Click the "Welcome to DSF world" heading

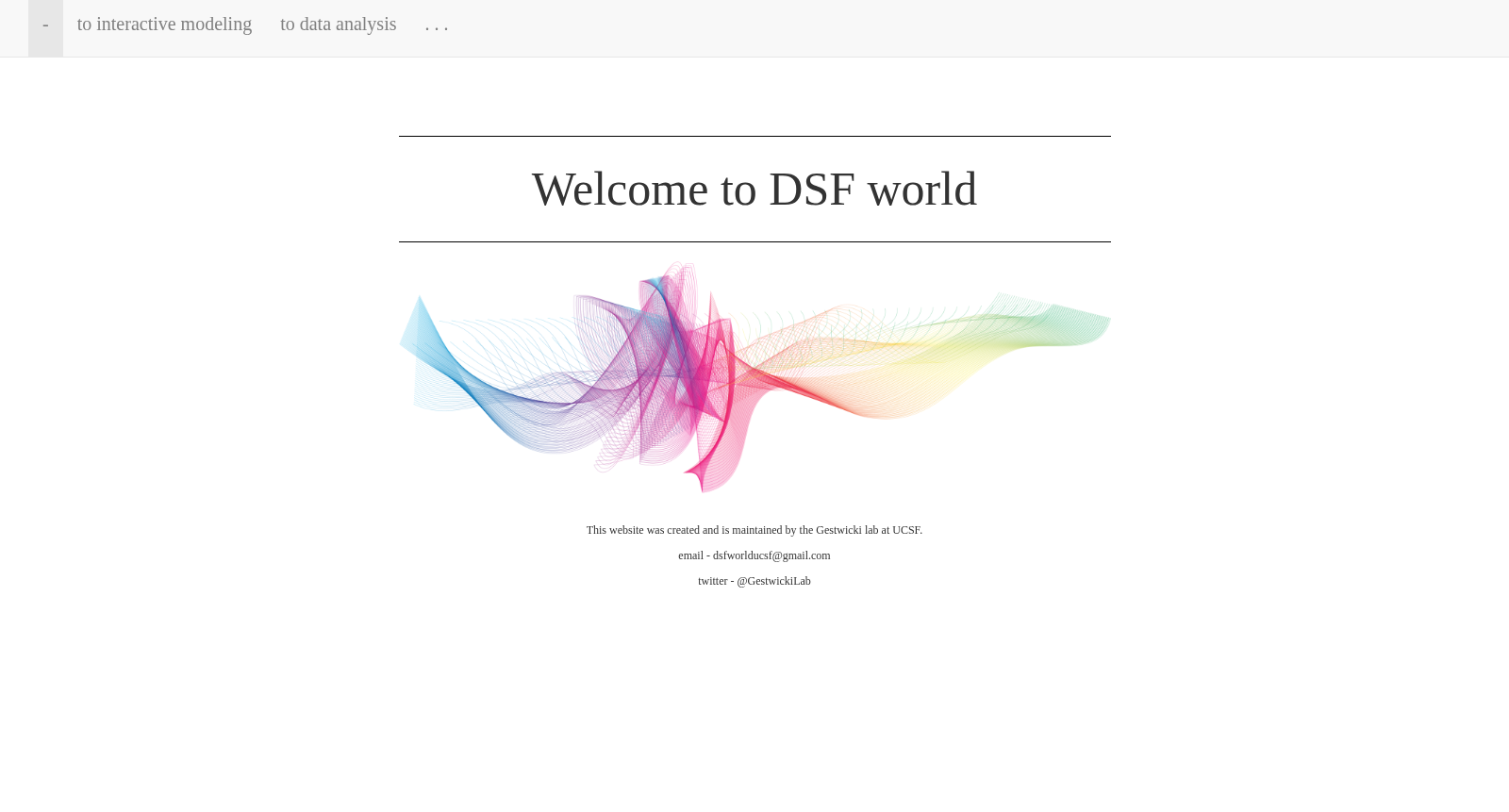[x=754, y=190]
